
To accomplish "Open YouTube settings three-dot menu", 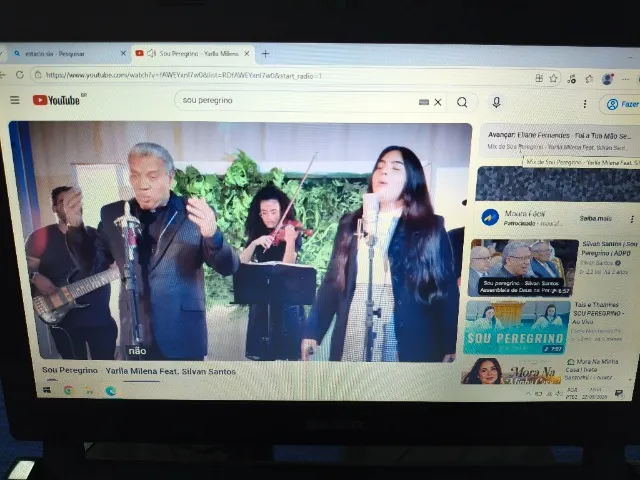I will click(x=585, y=104).
